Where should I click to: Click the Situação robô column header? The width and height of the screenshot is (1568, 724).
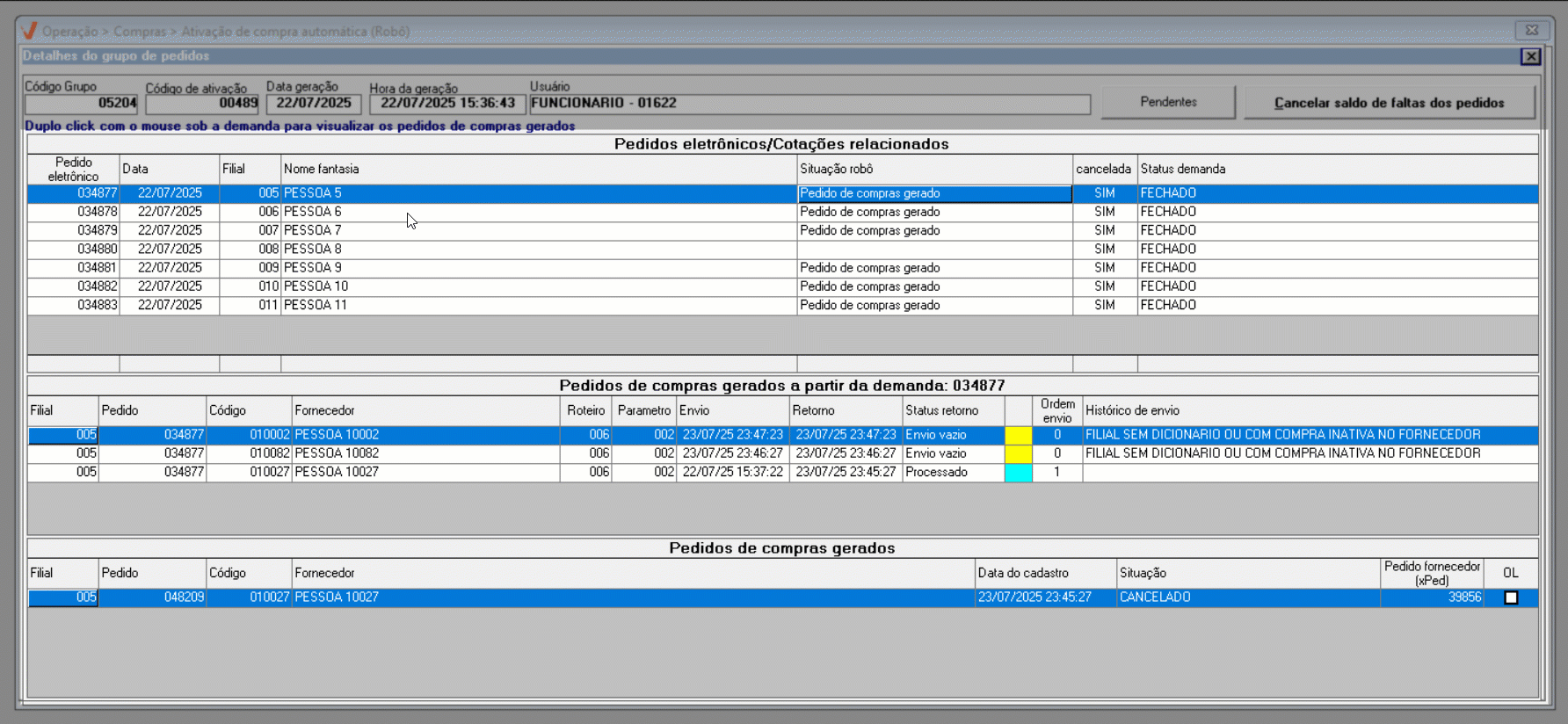pos(933,169)
